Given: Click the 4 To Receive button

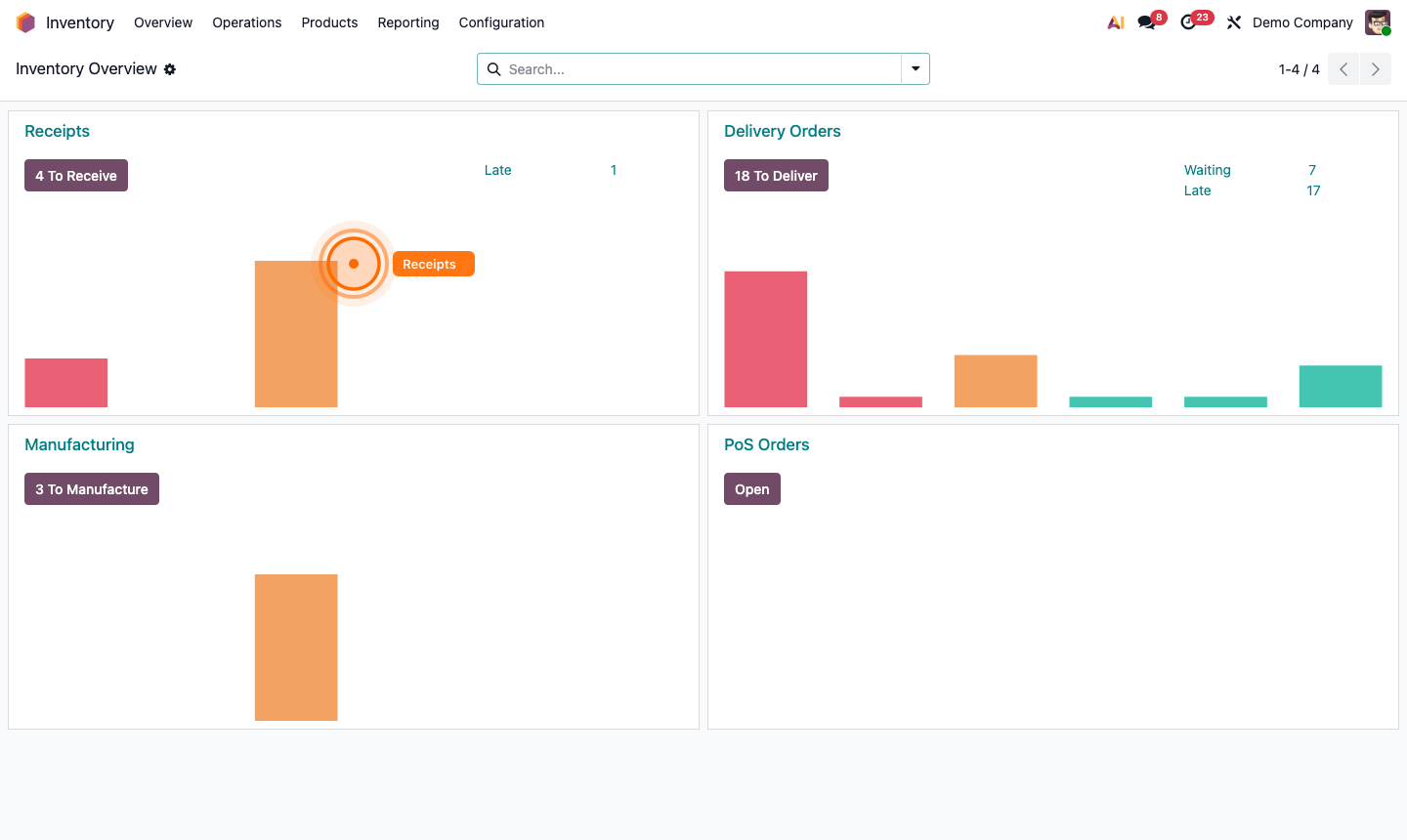Looking at the screenshot, I should click(75, 175).
